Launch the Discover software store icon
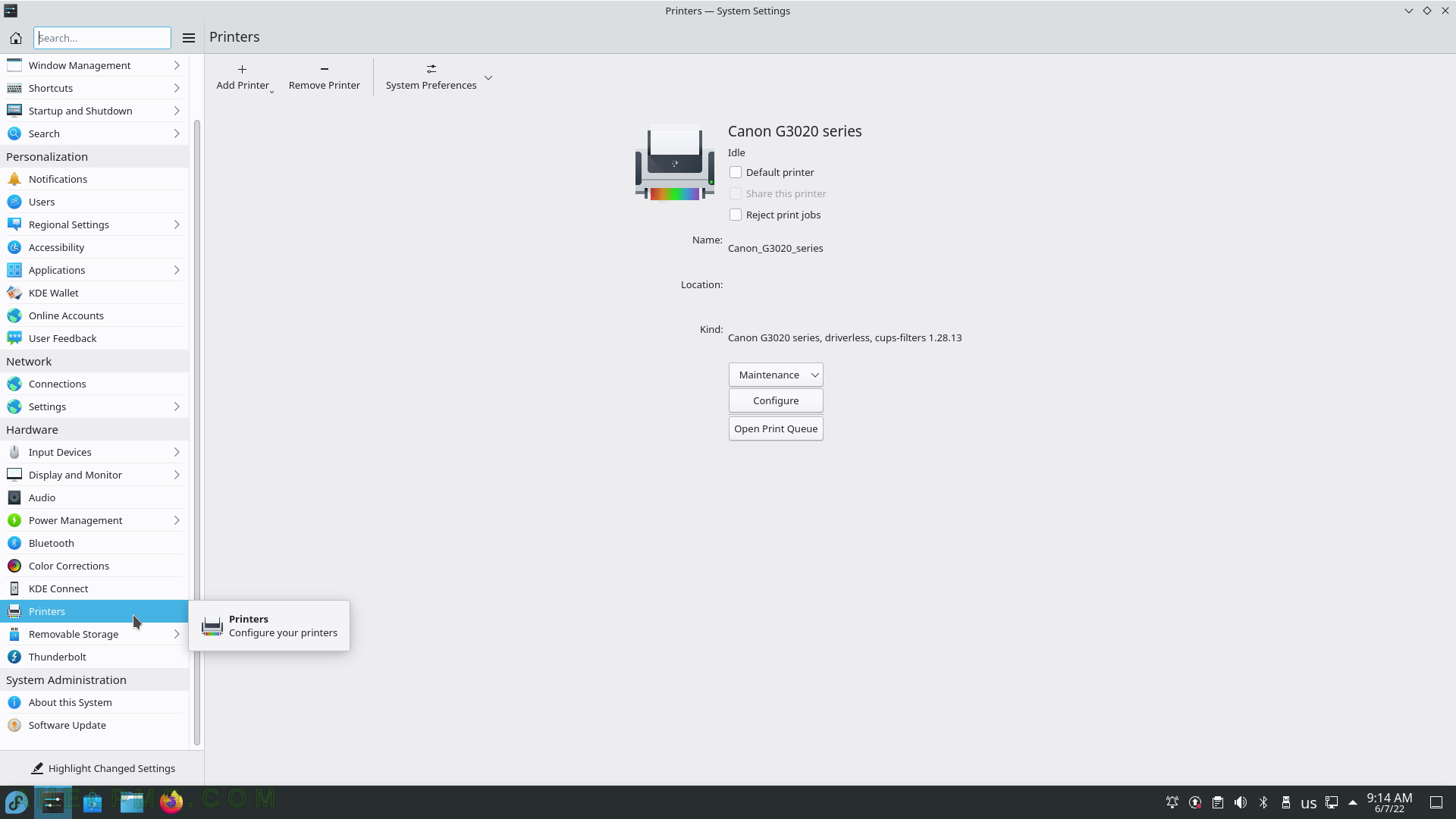This screenshot has width=1456, height=819. coord(93,802)
